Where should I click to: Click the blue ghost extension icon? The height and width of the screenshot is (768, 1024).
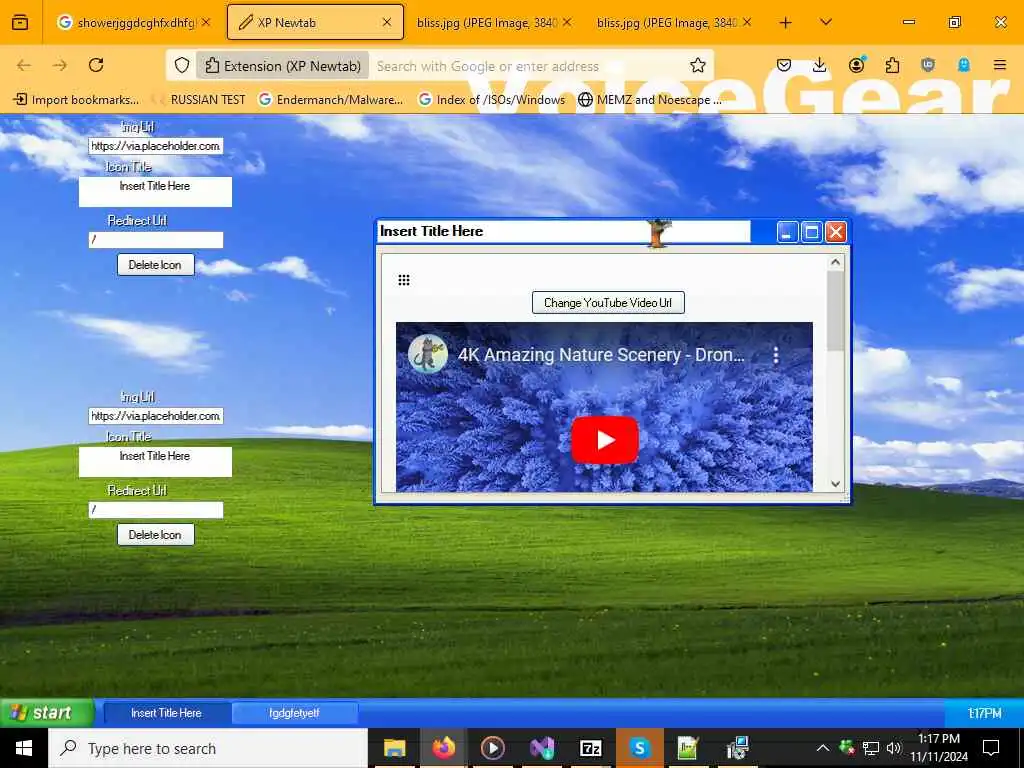(964, 65)
